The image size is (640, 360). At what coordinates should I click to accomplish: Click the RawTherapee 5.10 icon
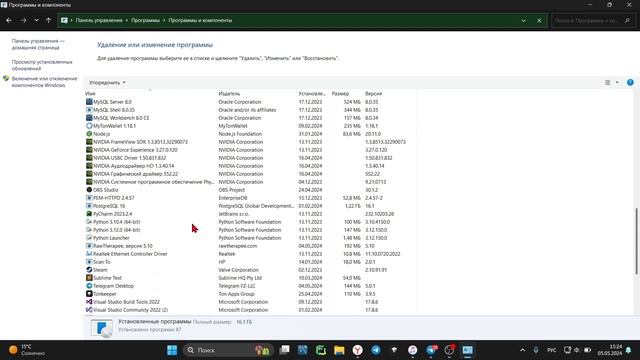[x=89, y=246]
